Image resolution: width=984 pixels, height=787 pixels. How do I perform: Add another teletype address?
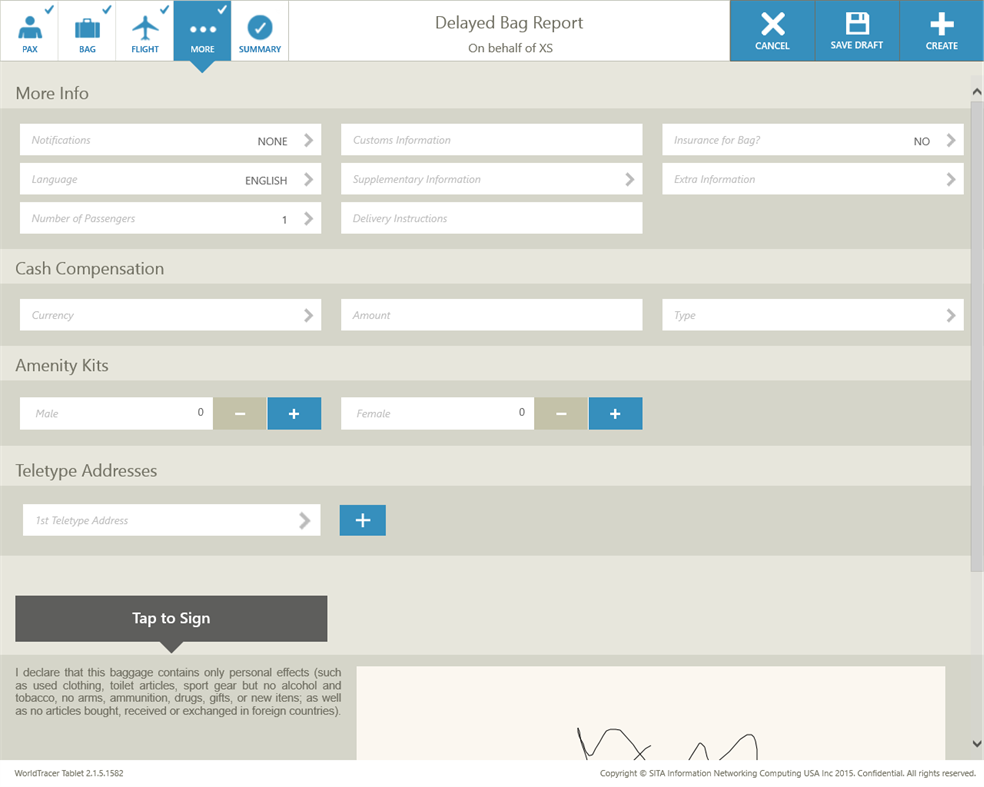[x=363, y=520]
